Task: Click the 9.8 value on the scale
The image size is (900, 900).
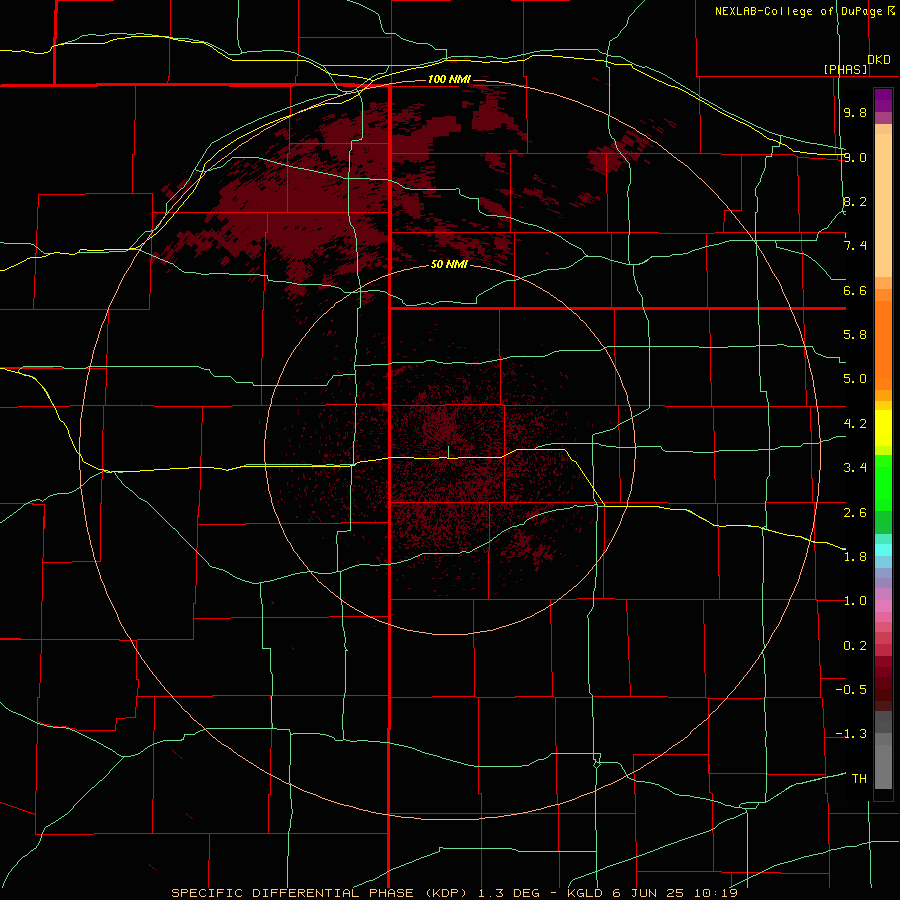Action: click(855, 112)
